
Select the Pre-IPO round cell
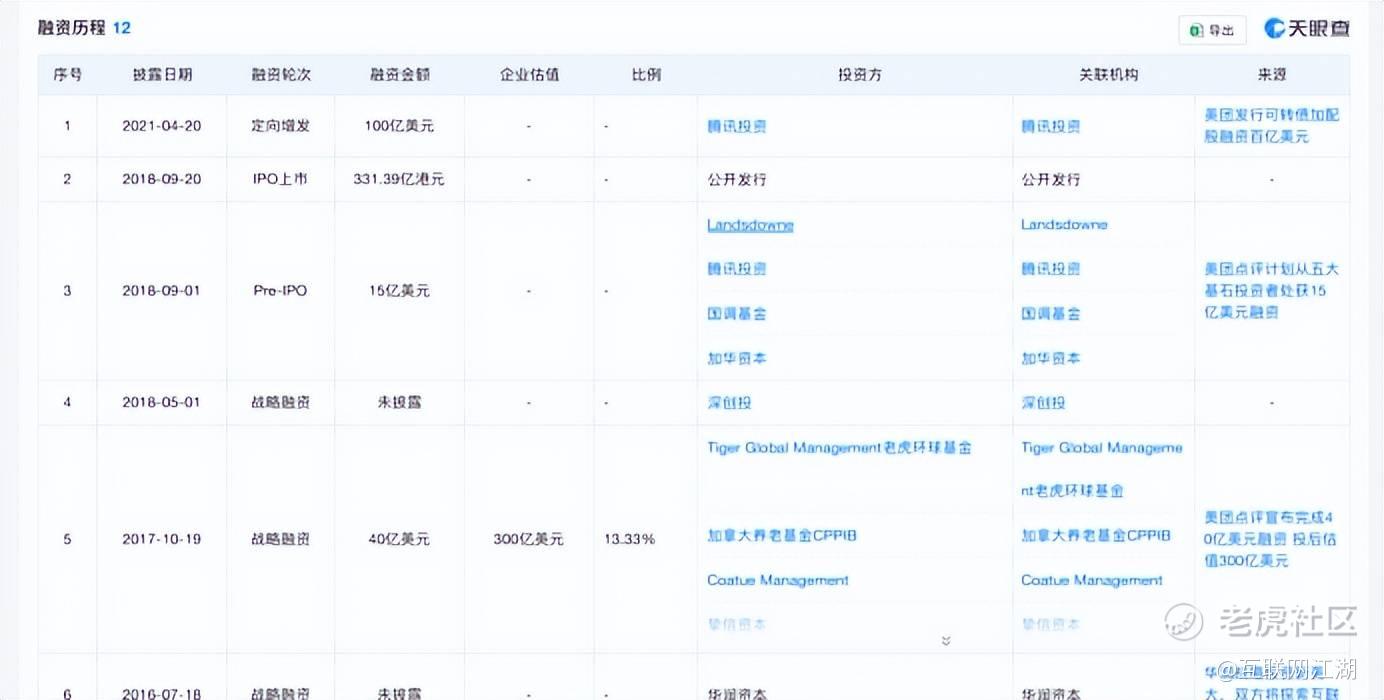tap(281, 291)
